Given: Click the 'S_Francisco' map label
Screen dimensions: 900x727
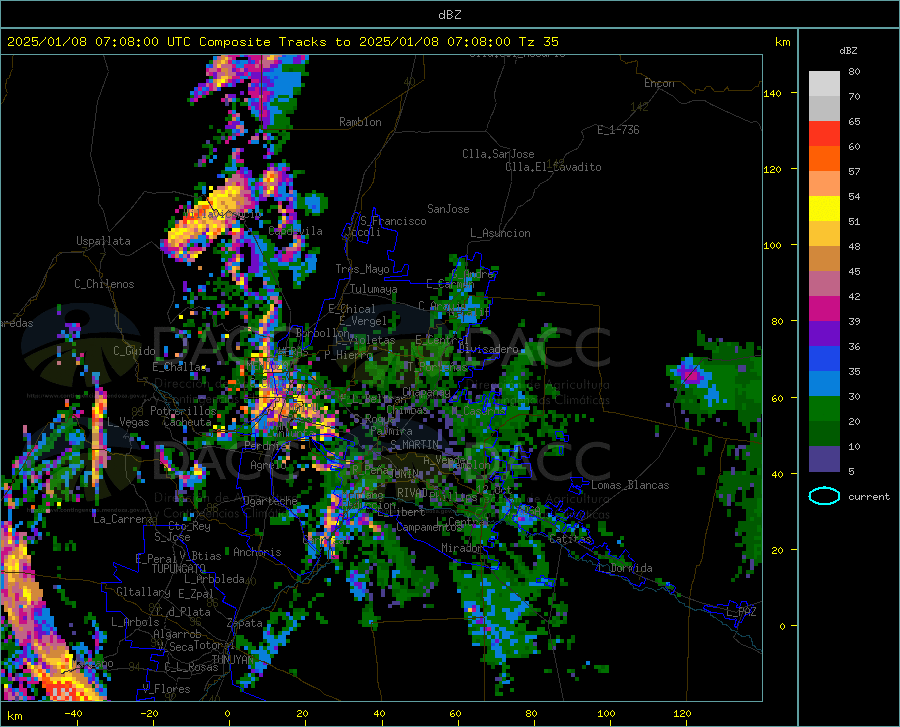Looking at the screenshot, I should pyautogui.click(x=393, y=221).
